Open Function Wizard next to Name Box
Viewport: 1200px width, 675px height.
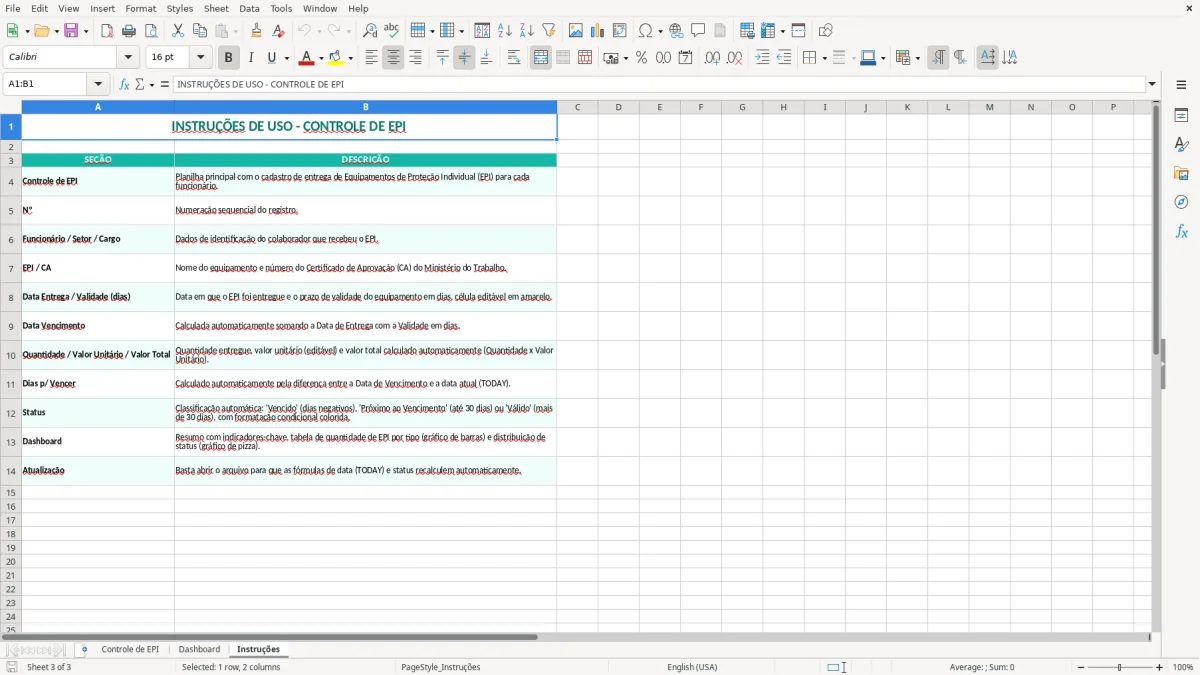tap(125, 85)
